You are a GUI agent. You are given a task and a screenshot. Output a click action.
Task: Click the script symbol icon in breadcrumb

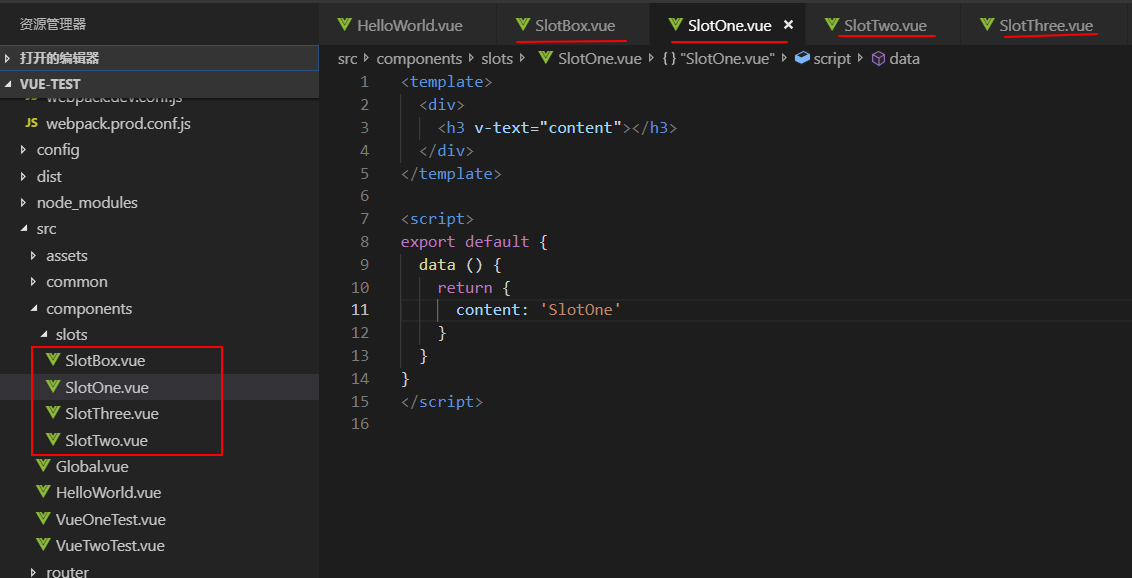click(x=801, y=59)
